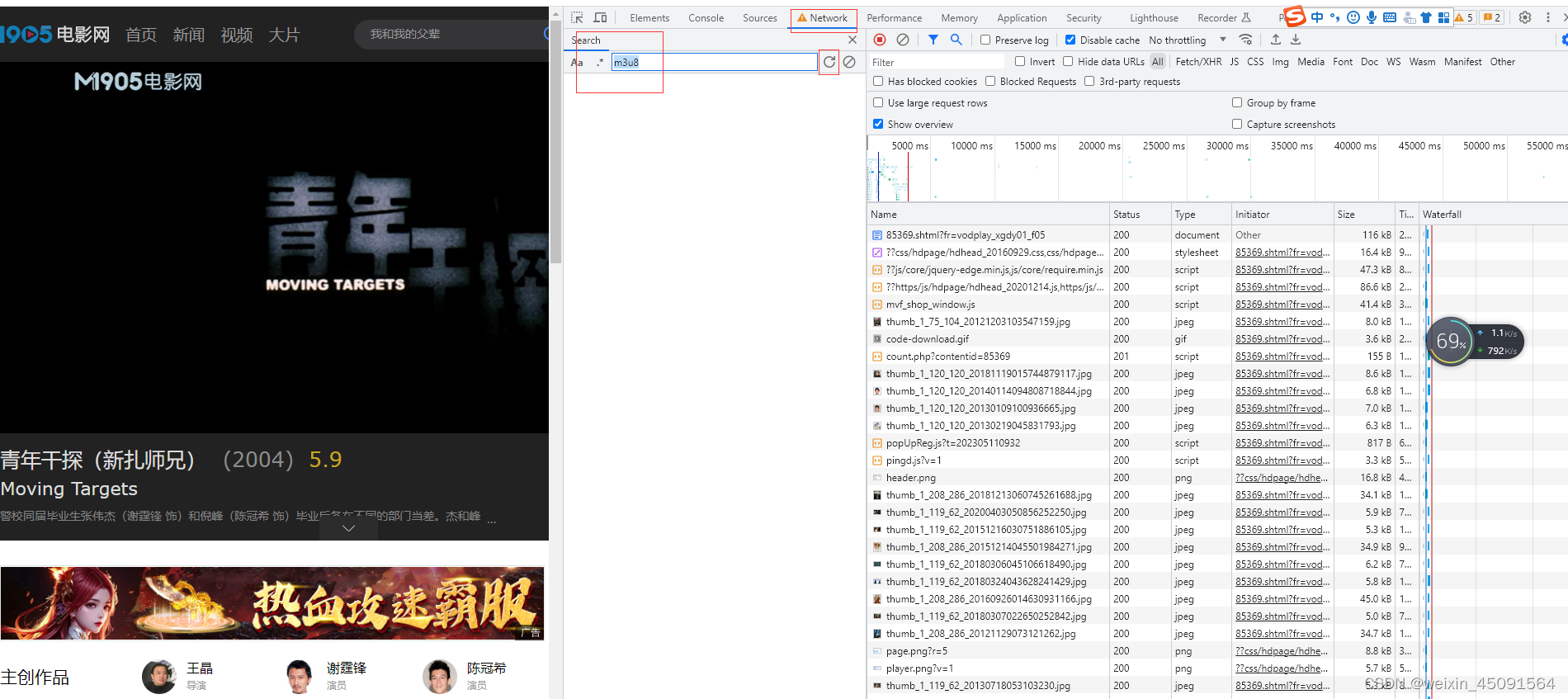This screenshot has height=699, width=1568.
Task: Filter requests by Img type
Action: click(1280, 62)
